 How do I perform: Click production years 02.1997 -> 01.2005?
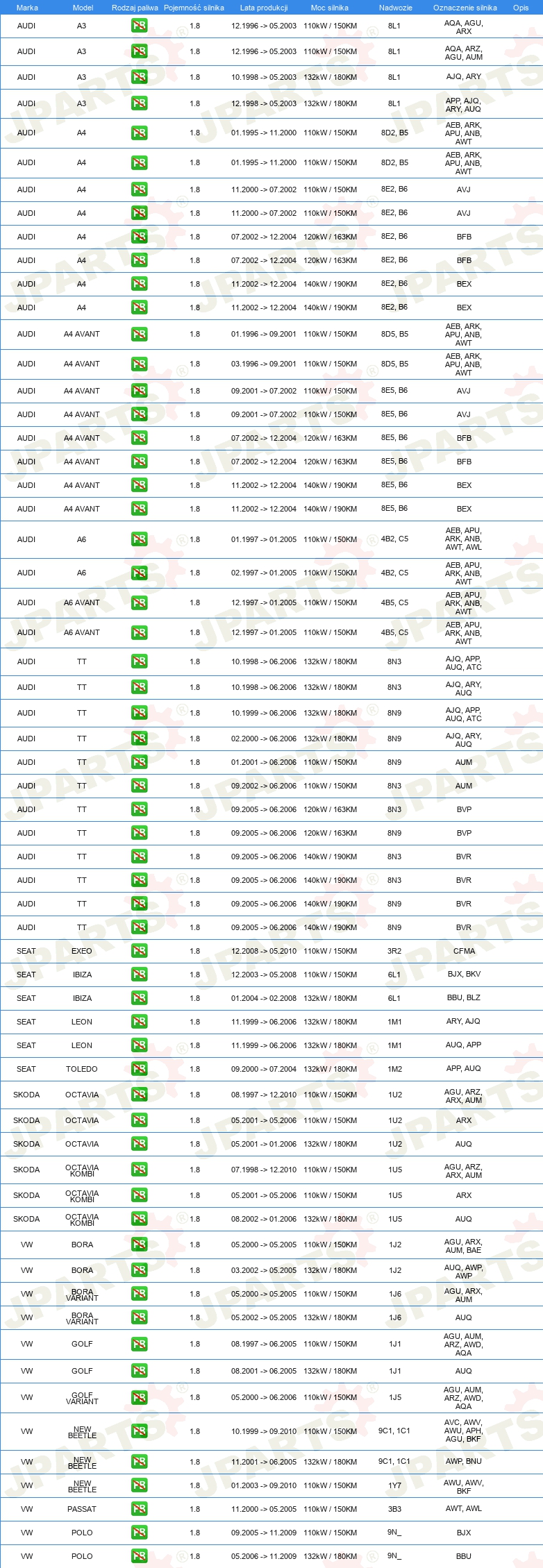coord(264,573)
